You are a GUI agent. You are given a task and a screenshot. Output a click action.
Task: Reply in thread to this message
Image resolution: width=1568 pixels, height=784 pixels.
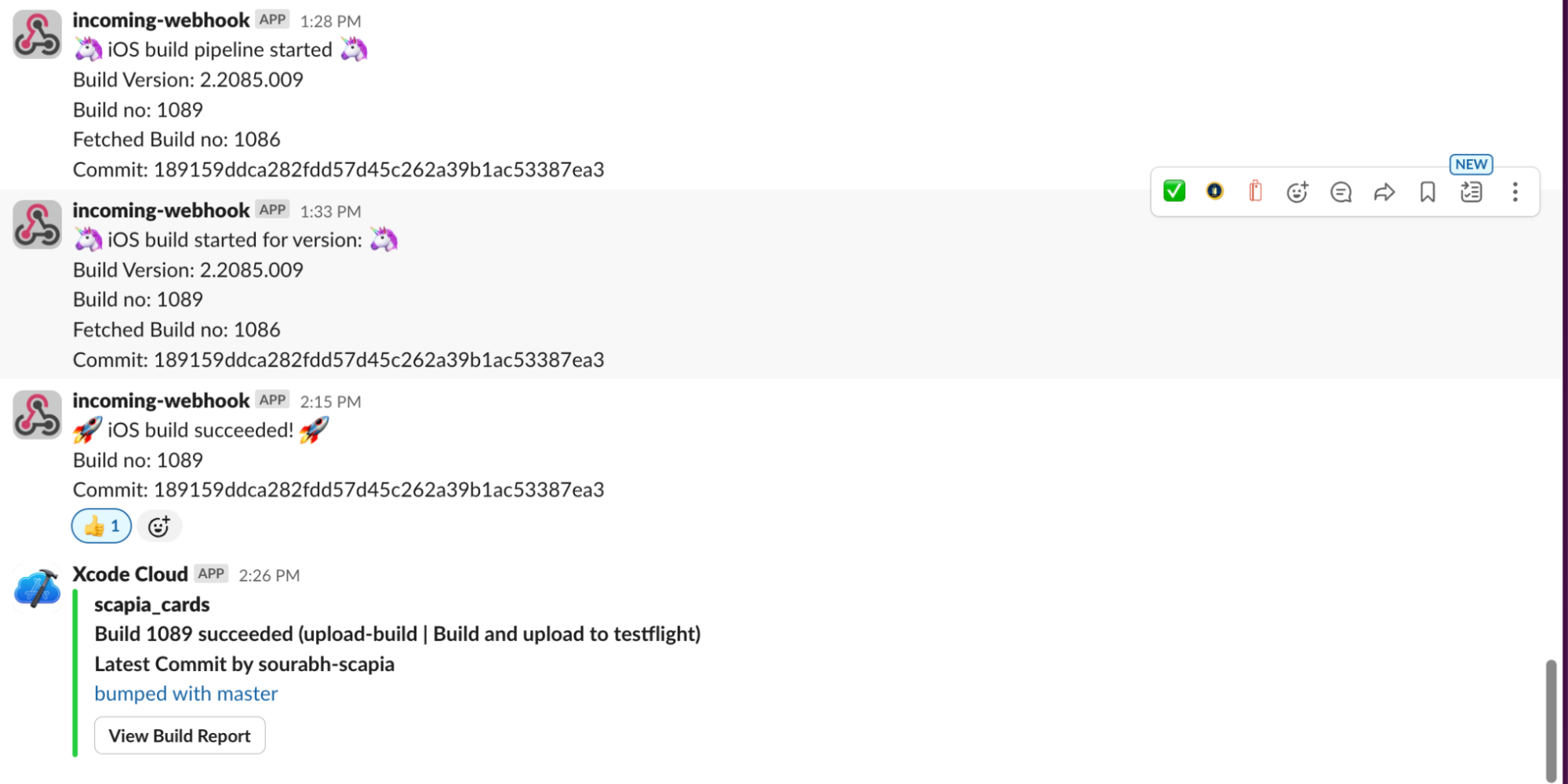point(1341,191)
